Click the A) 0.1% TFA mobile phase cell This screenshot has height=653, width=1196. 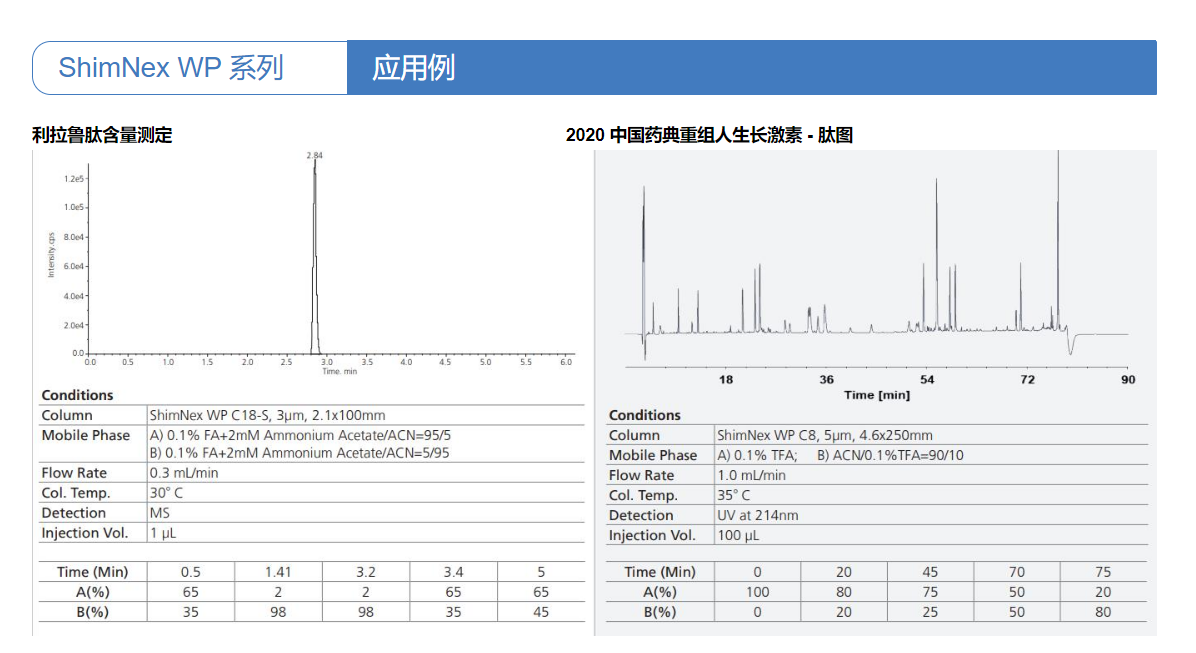point(757,455)
